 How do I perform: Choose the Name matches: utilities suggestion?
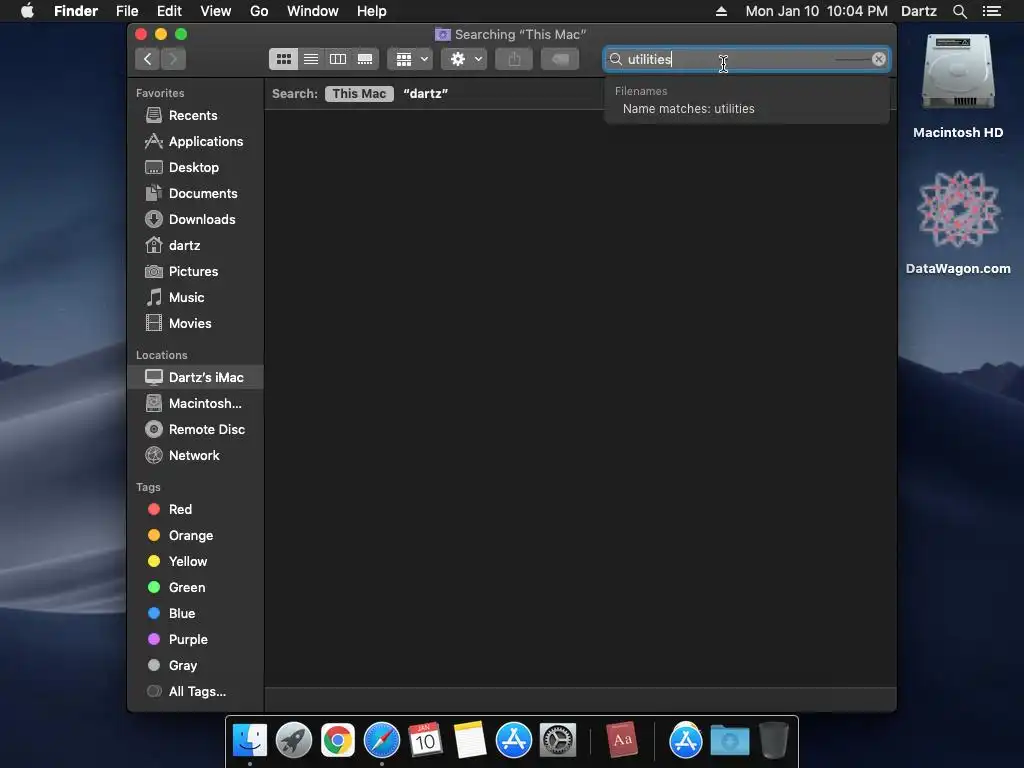pyautogui.click(x=688, y=109)
